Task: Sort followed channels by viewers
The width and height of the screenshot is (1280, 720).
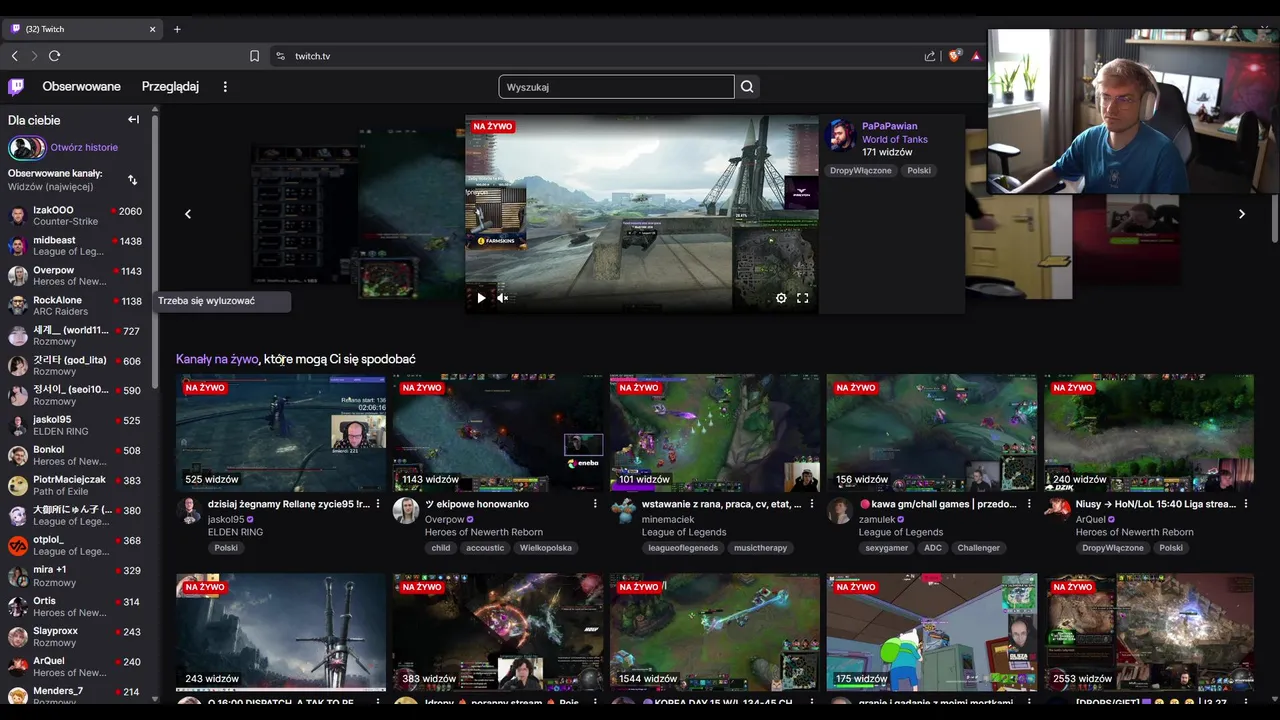Action: (132, 180)
